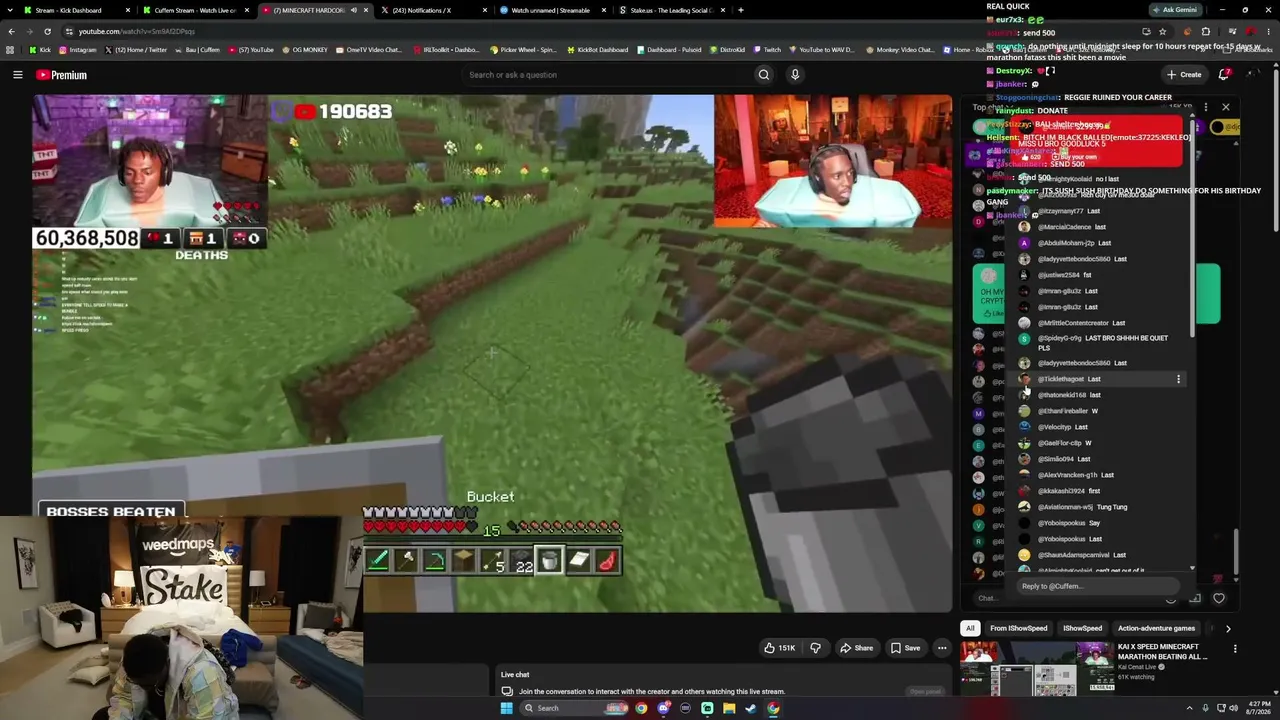This screenshot has height=720, width=1280.
Task: Open the taskbar clock and date
Action: 1258,708
